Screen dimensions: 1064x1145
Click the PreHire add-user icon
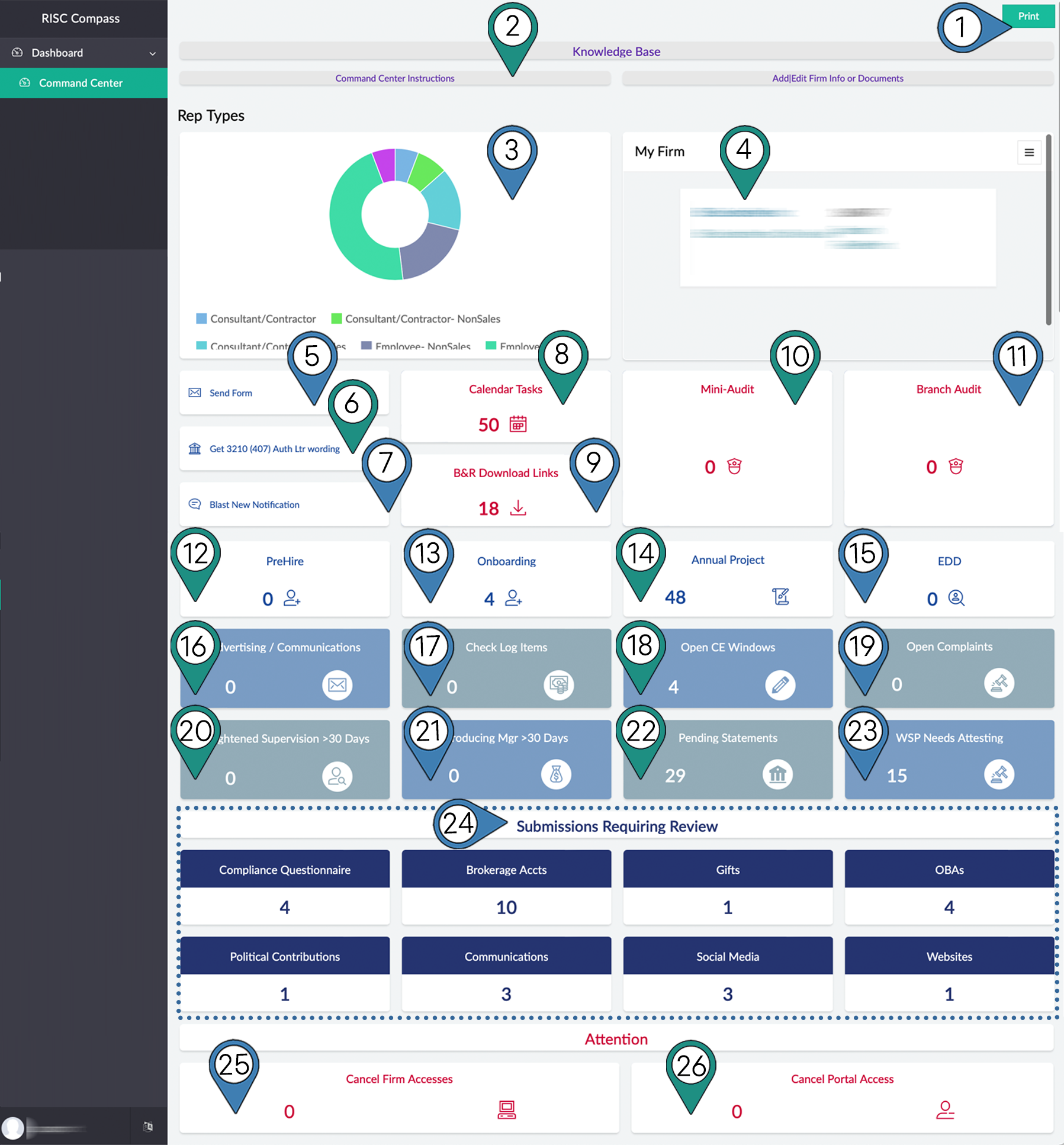tap(292, 598)
